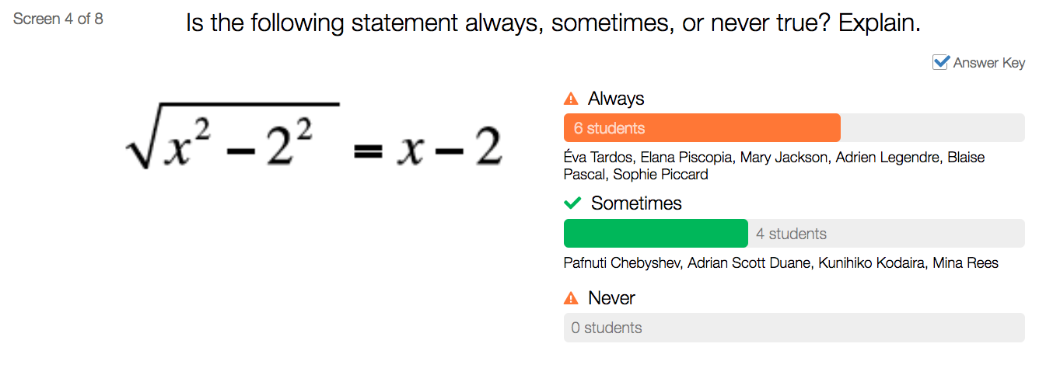The width and height of the screenshot is (1059, 368).
Task: Click the square root equation image
Action: [314, 138]
